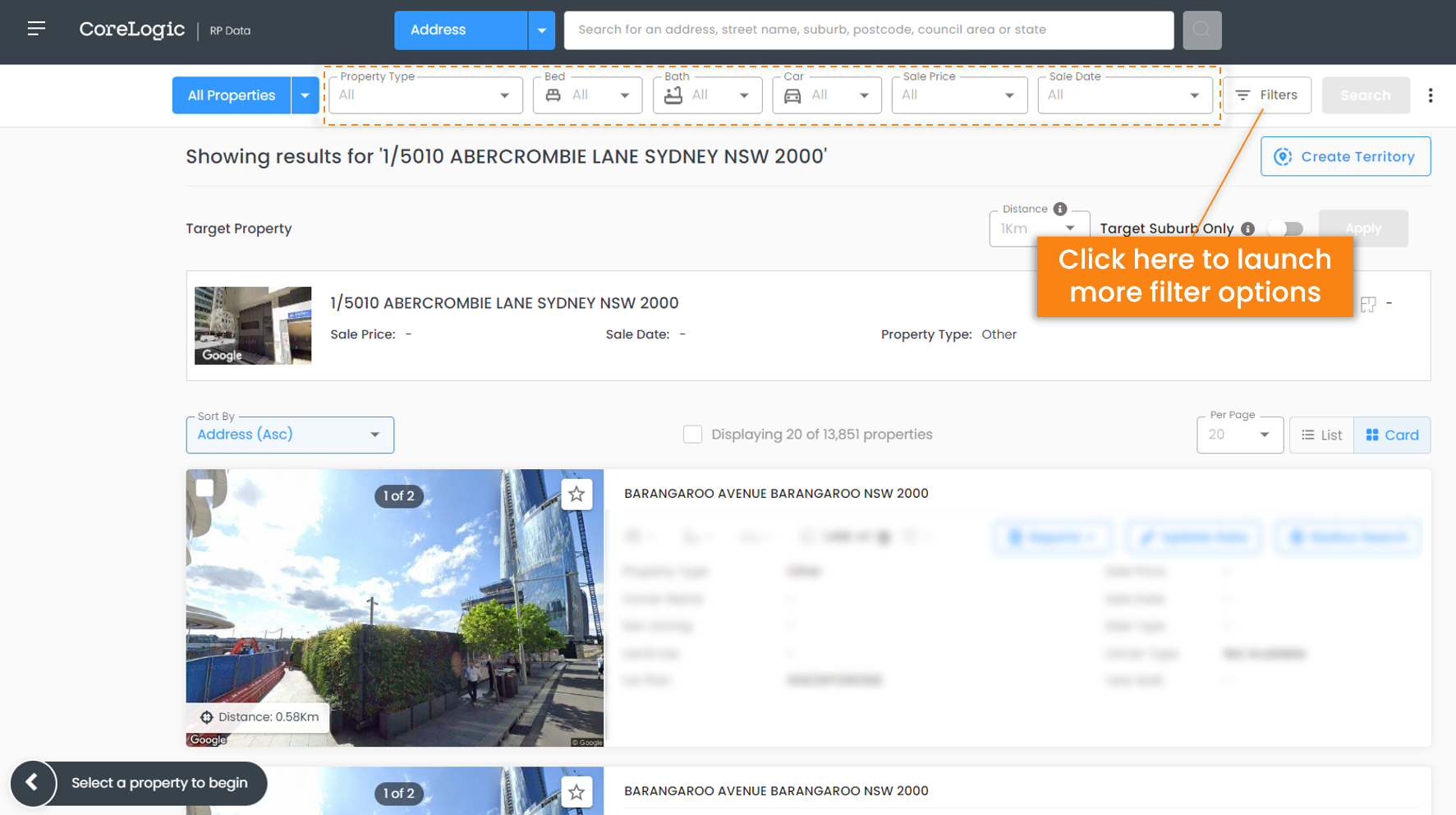Open the Filters button
This screenshot has height=815, width=1456.
click(x=1267, y=95)
